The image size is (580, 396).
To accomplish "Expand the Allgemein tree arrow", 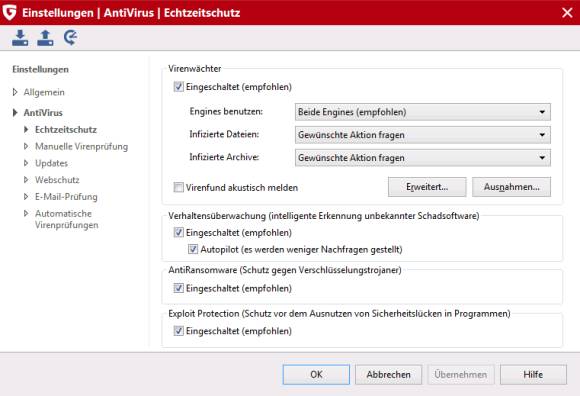I will pos(15,92).
